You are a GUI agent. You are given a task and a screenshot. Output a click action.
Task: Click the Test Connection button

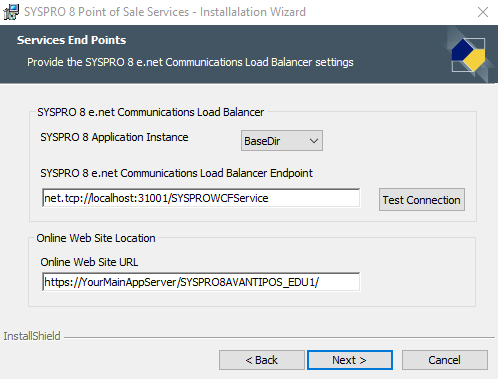tap(422, 200)
